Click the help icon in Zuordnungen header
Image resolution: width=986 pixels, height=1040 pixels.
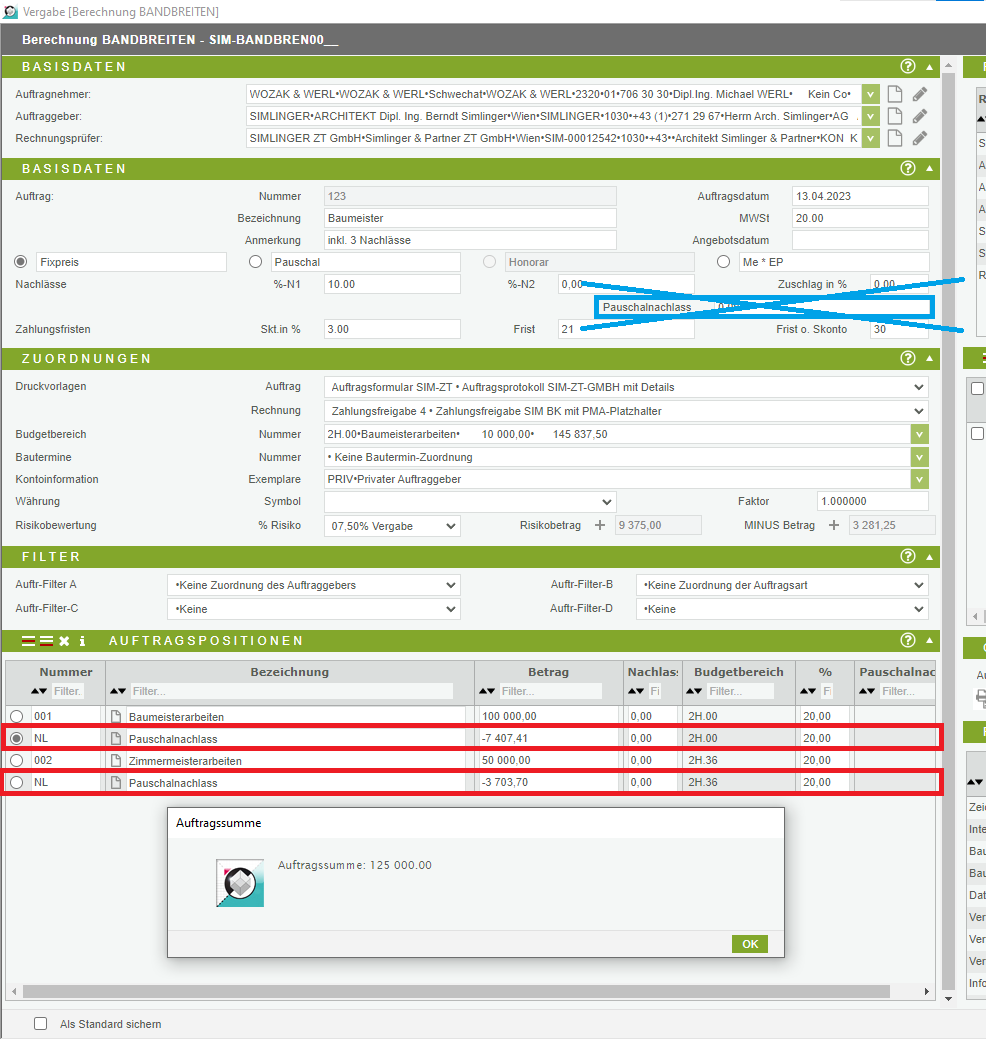[908, 359]
